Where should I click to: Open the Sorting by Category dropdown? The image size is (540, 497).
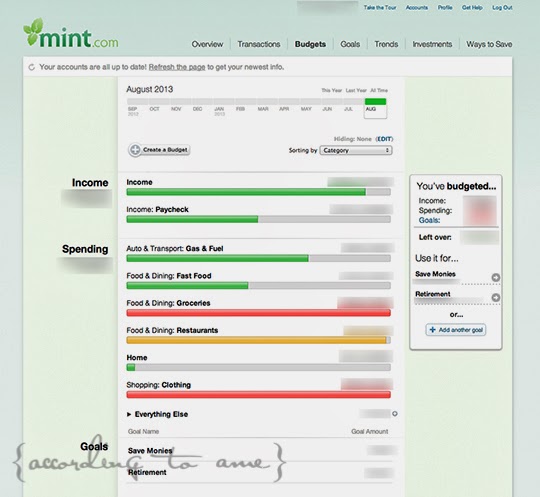pyautogui.click(x=356, y=151)
